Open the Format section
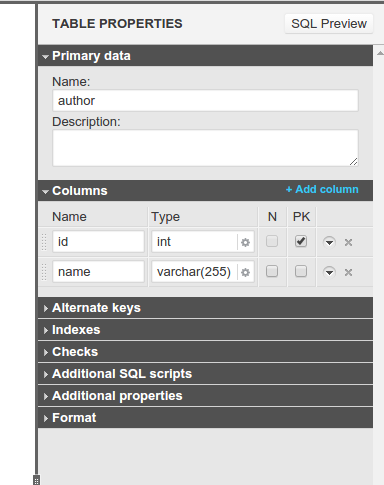 click(205, 418)
